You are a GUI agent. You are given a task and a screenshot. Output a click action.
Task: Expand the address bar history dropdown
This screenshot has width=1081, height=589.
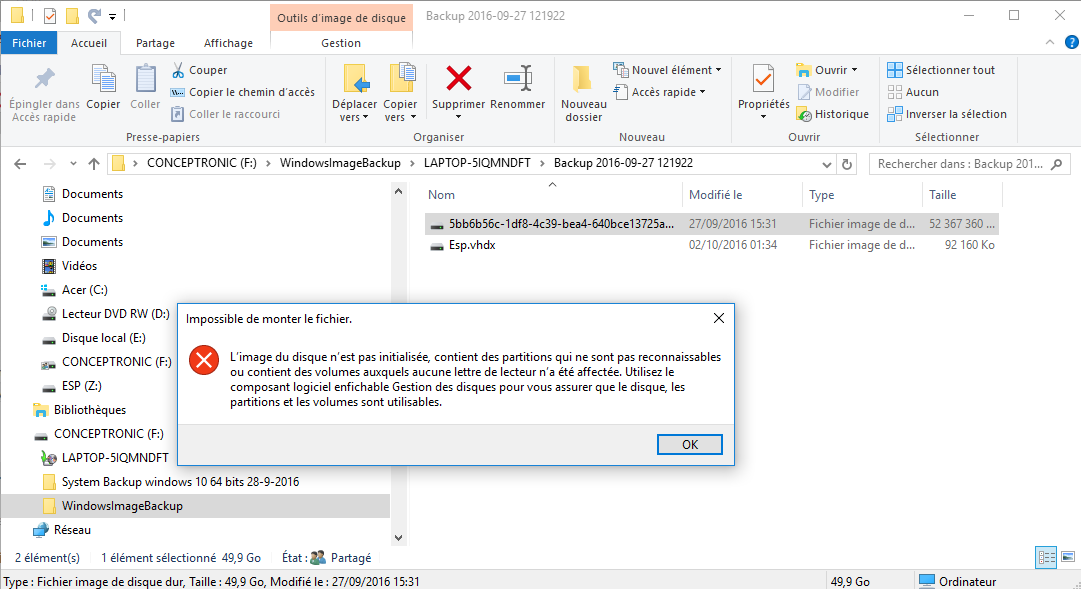coord(827,164)
